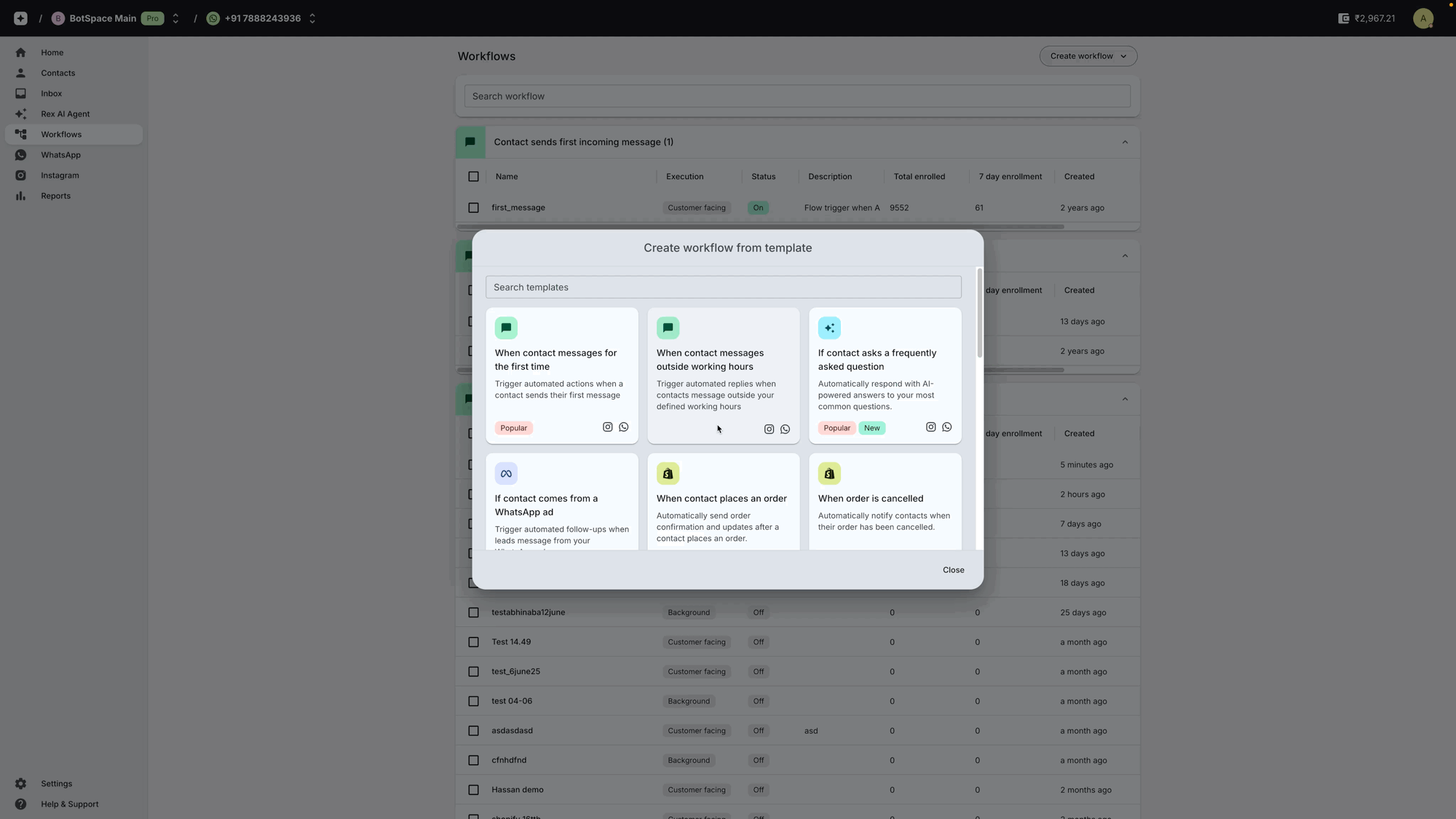Check the cfnhdfnd row checkbox
1456x819 pixels.
[x=473, y=760]
